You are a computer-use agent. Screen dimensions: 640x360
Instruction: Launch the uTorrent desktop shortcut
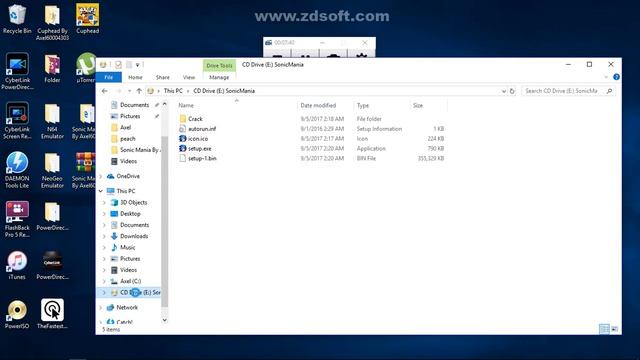[87, 68]
